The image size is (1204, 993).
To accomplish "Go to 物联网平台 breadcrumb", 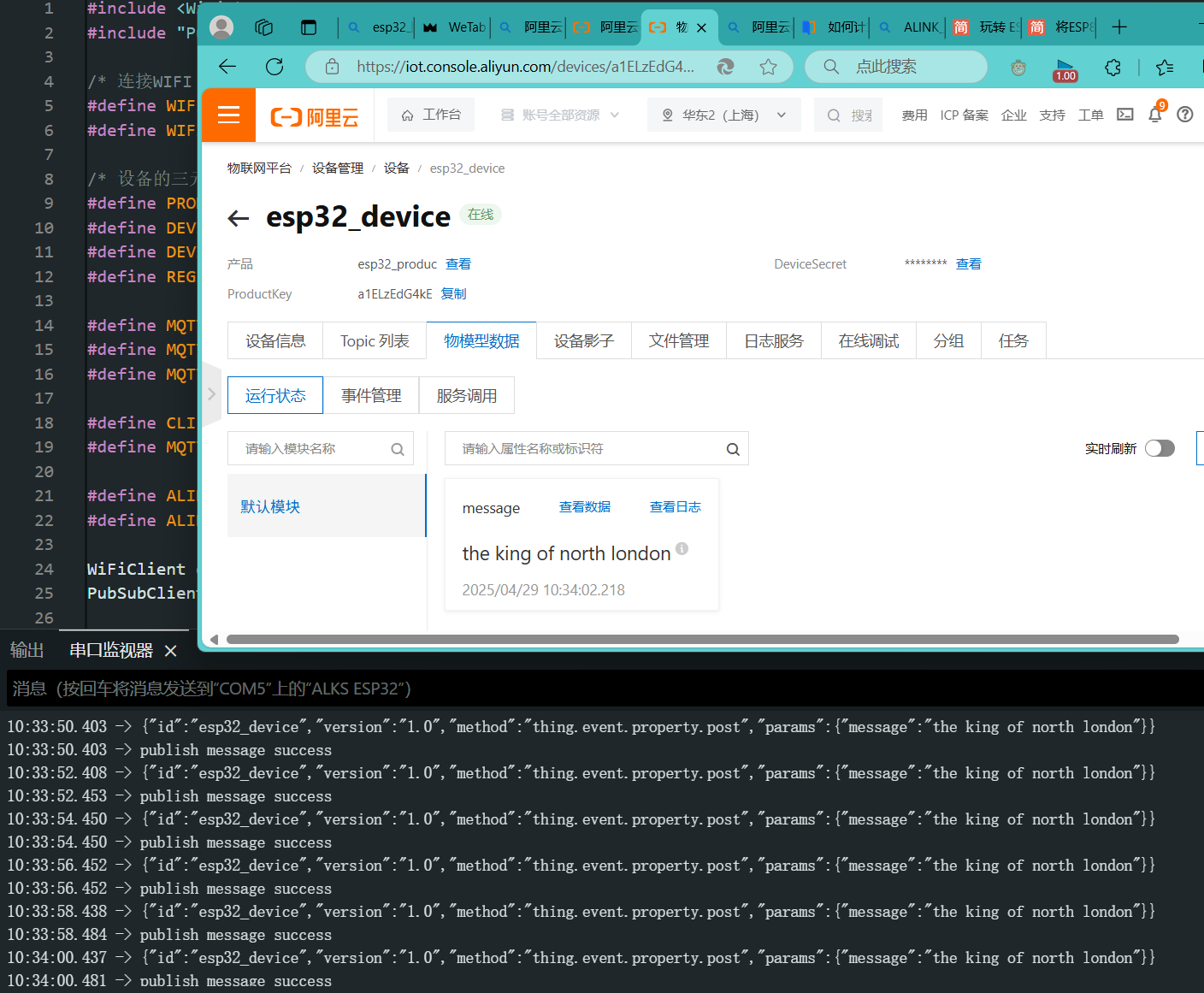I will tap(259, 168).
